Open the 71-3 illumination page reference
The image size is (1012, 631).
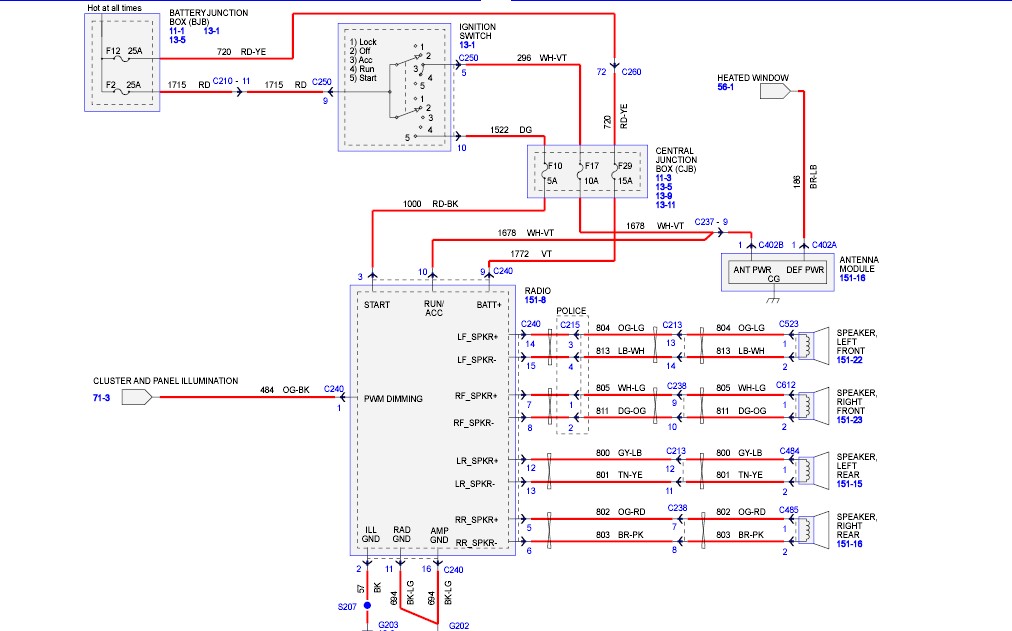tap(101, 397)
